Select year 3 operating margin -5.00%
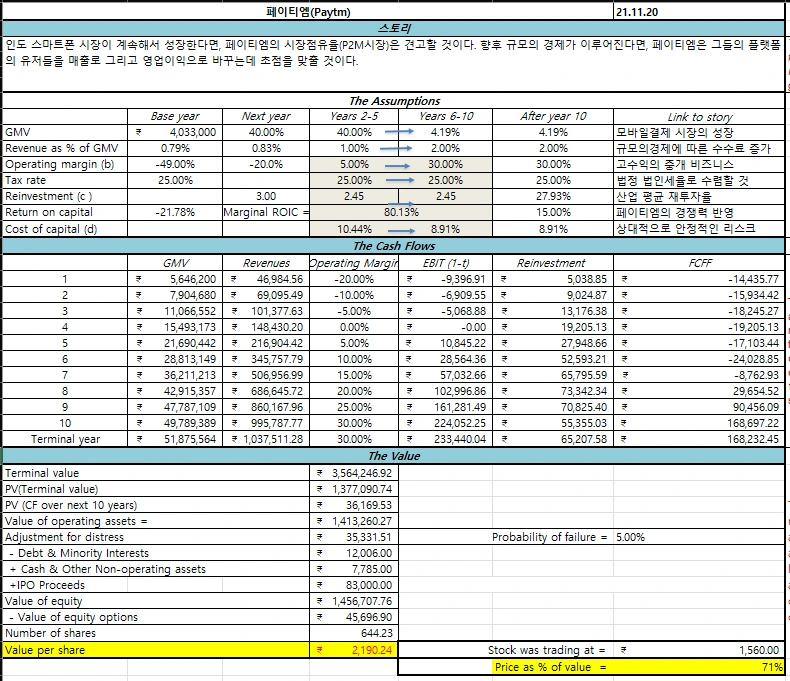 click(x=354, y=311)
